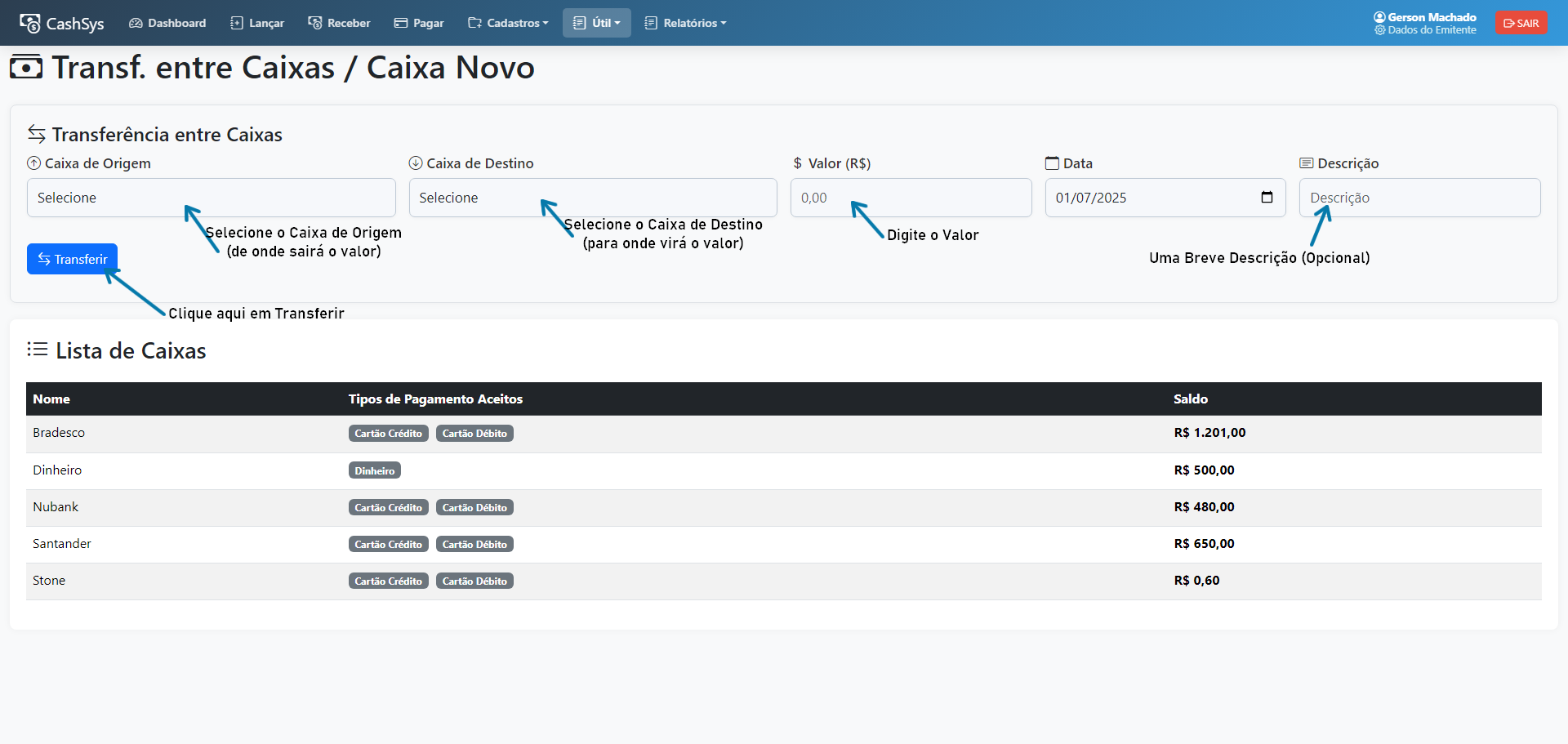Screen dimensions: 1568x744
Task: Open the Caixa de Destino dropdown
Action: (x=592, y=198)
